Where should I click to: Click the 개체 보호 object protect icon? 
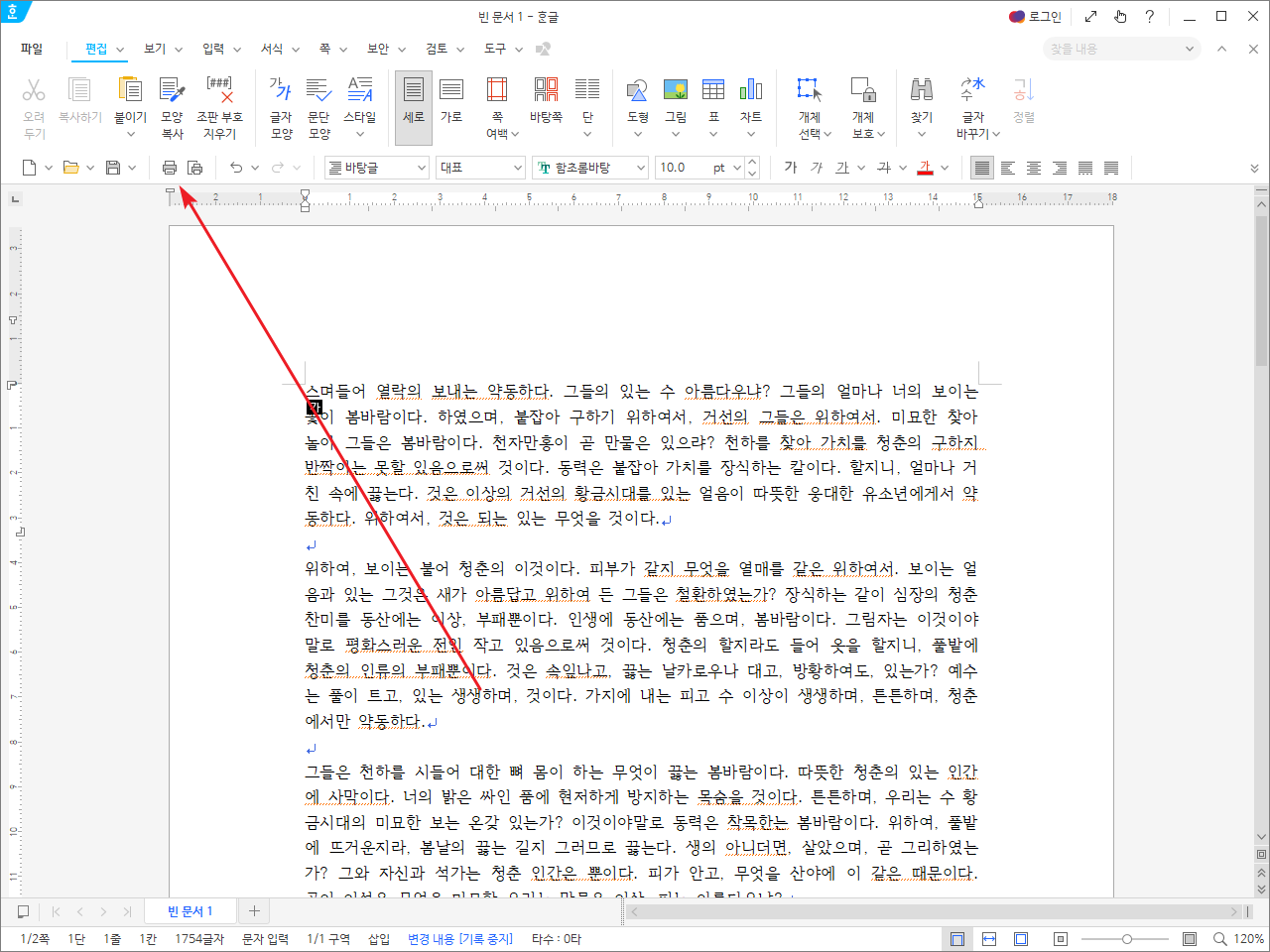pos(863,90)
